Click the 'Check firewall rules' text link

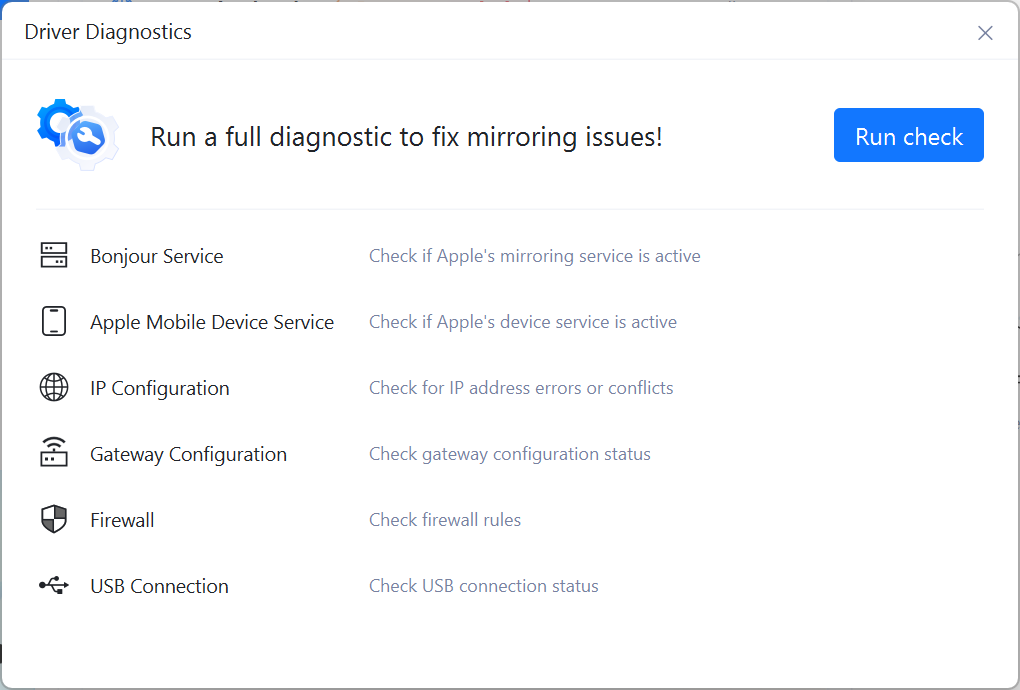pos(444,519)
